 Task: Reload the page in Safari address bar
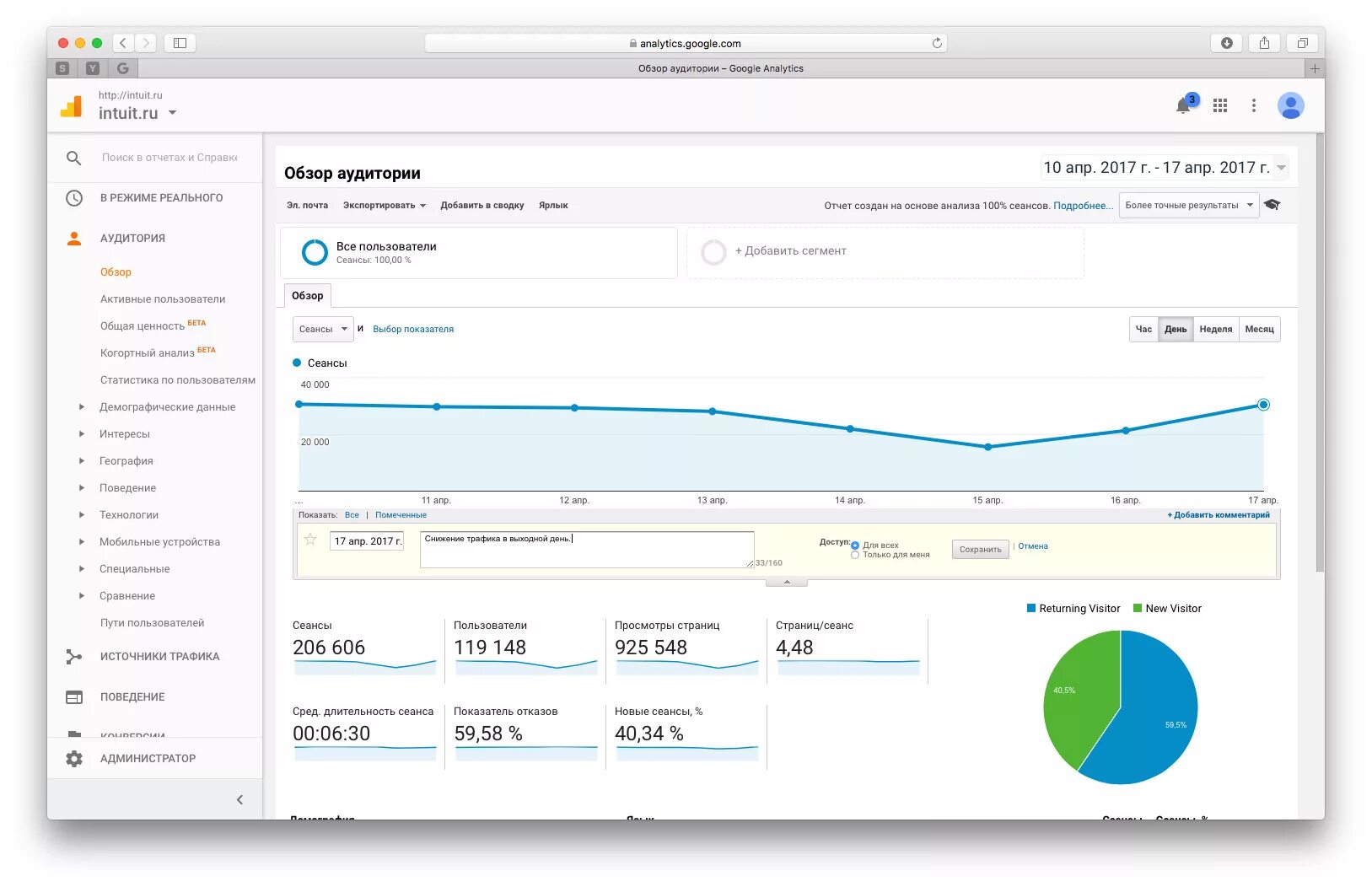pyautogui.click(x=937, y=43)
